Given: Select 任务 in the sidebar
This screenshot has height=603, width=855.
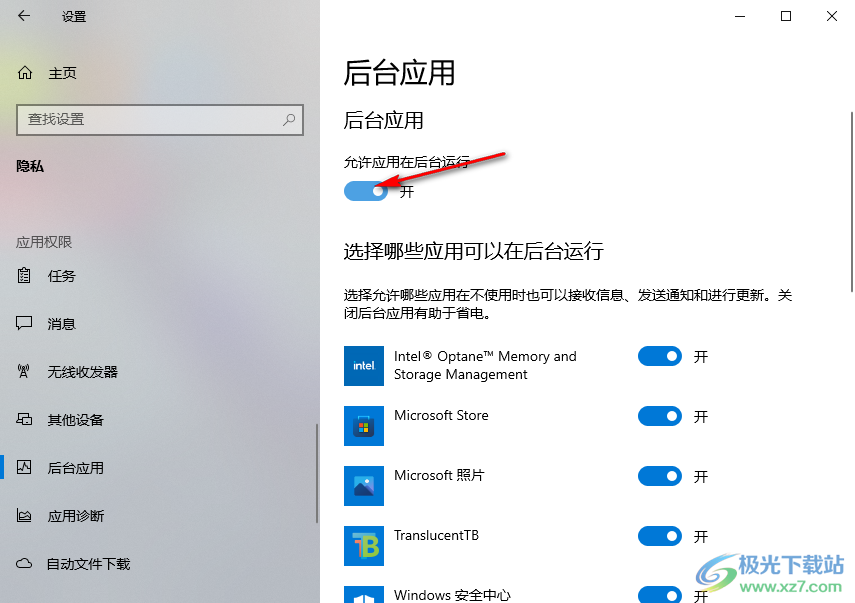Looking at the screenshot, I should (62, 276).
